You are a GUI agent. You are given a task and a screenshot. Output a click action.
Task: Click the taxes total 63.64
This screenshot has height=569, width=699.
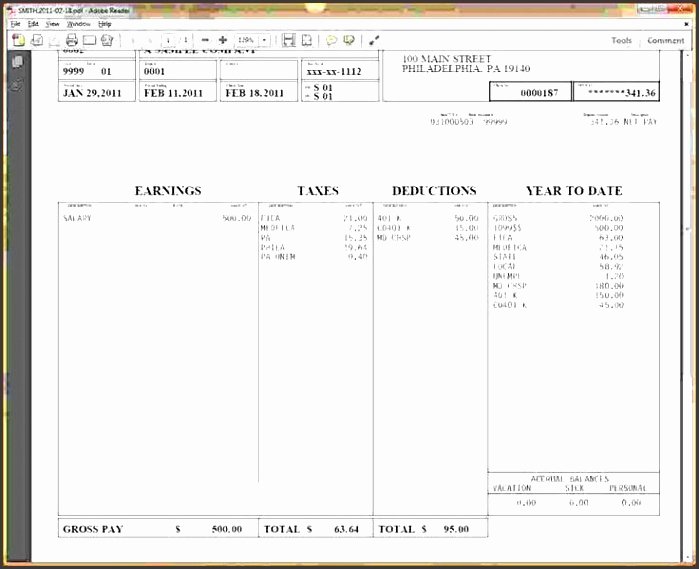[346, 529]
